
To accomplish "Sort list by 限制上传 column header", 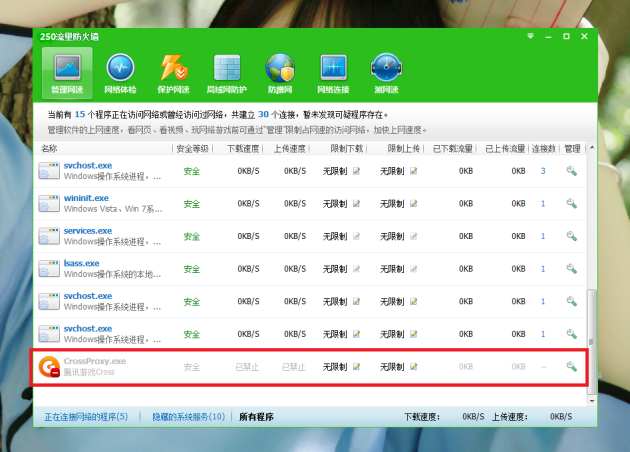I will click(403, 149).
